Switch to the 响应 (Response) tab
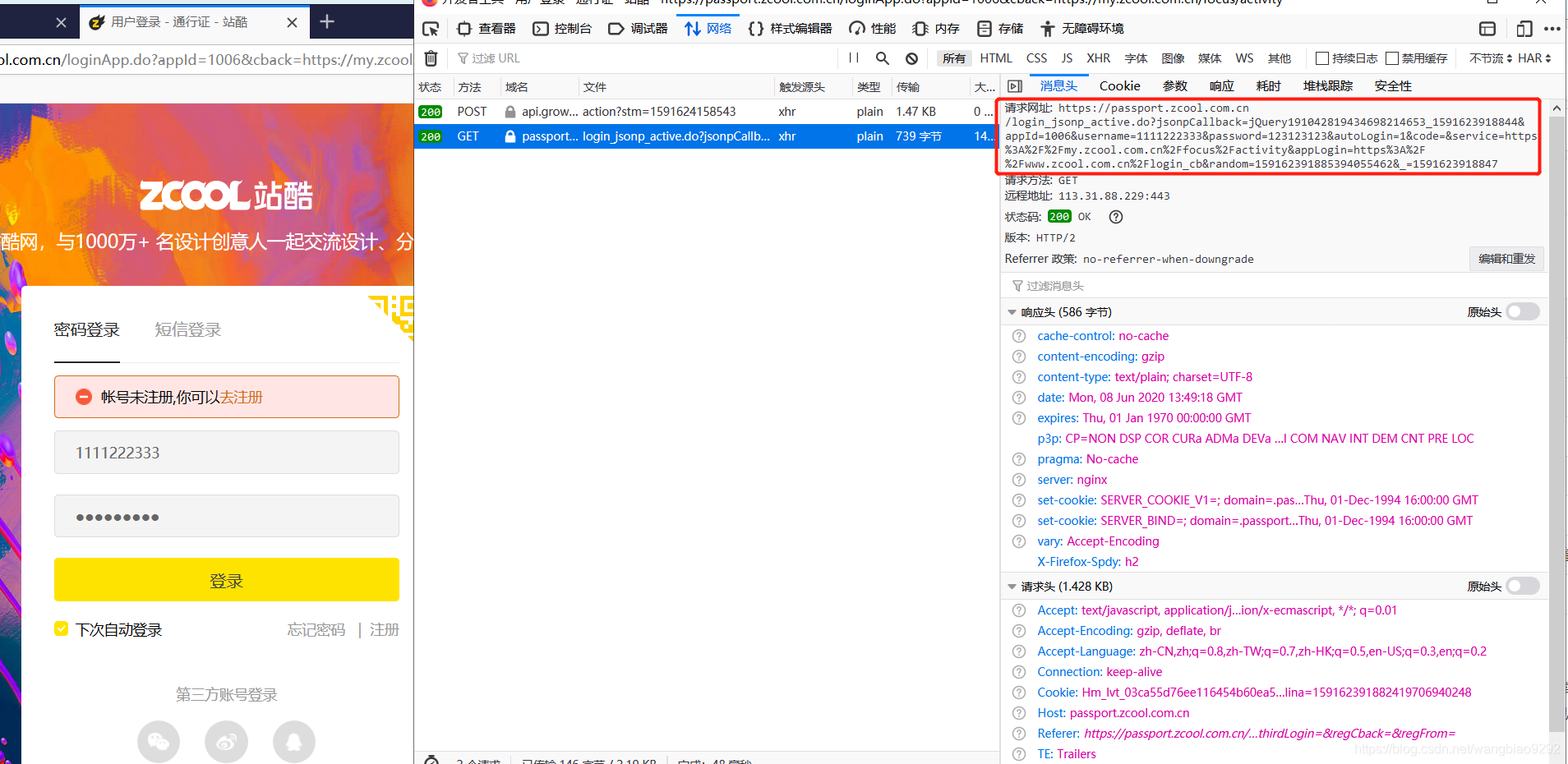This screenshot has width=1568, height=764. pos(1222,86)
